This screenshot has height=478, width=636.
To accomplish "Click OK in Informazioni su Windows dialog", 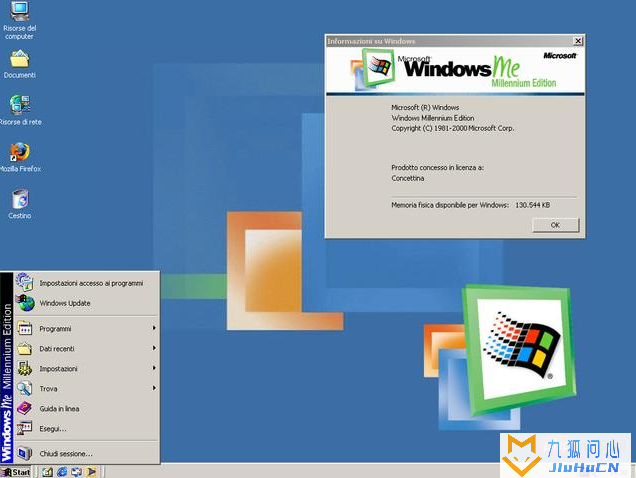I will pos(556,225).
